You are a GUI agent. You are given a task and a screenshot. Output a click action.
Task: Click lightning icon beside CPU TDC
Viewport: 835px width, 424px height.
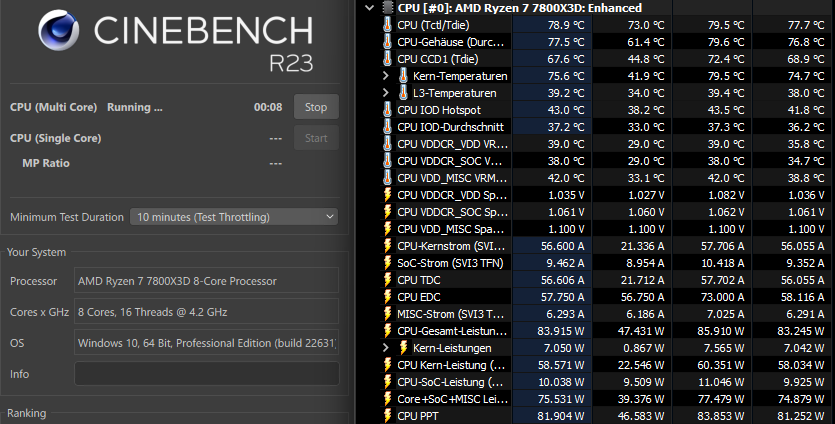click(x=388, y=280)
